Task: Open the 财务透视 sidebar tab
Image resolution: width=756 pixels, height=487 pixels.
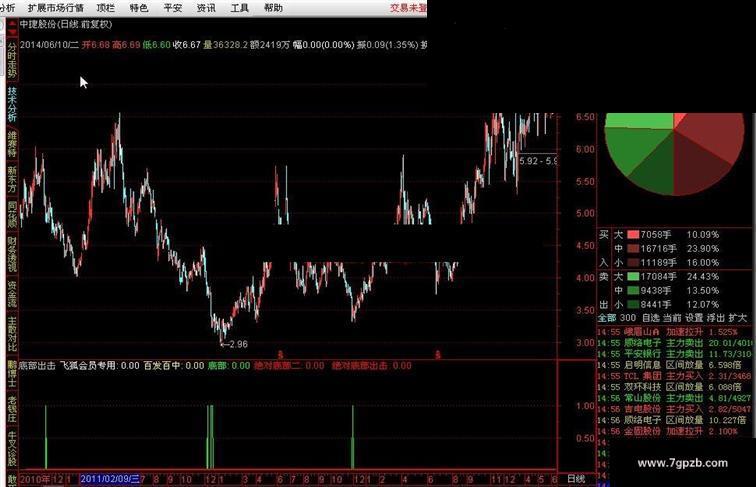Action: 12,254
